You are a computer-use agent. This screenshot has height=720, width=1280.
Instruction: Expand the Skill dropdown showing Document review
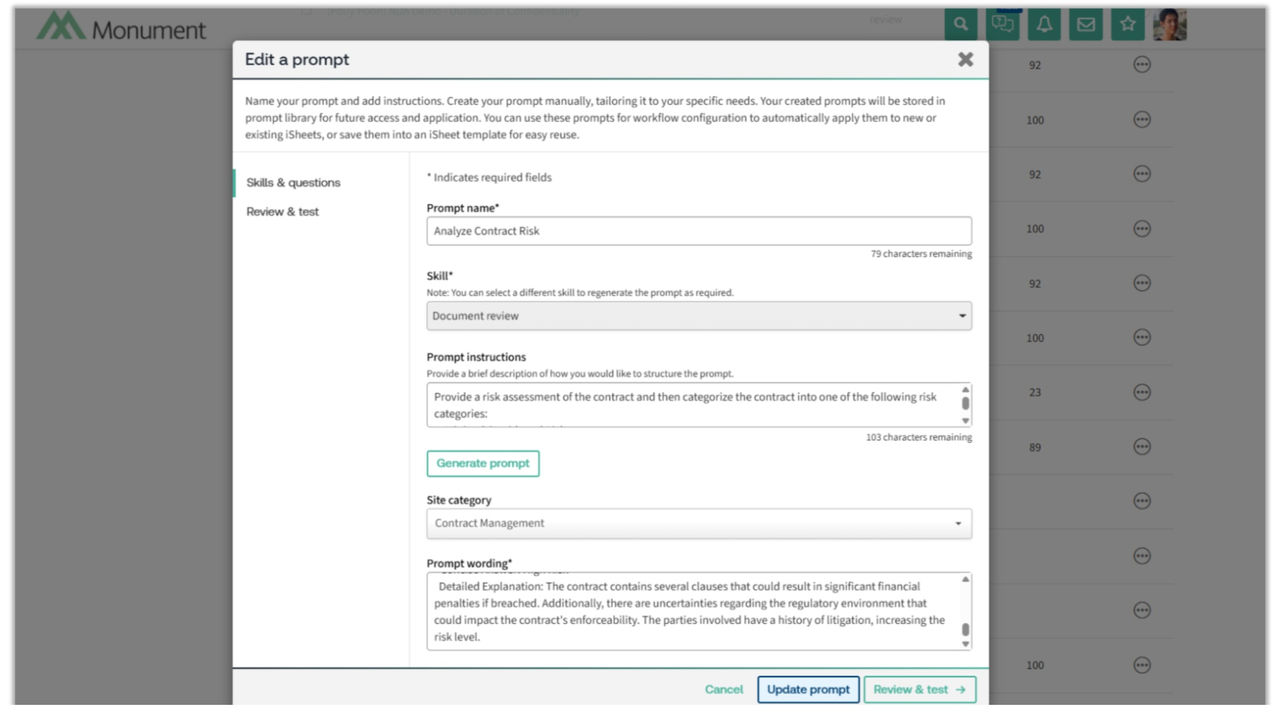click(x=698, y=316)
